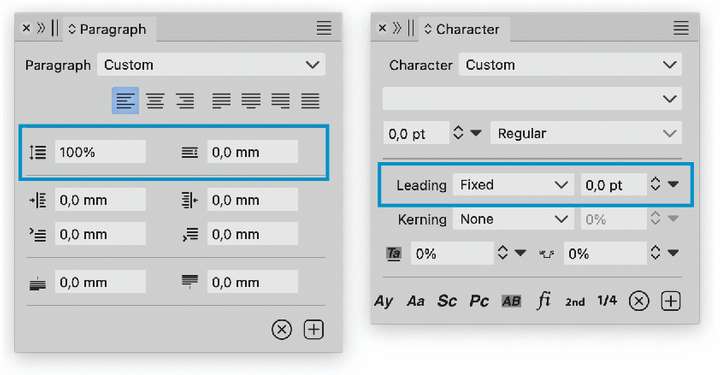Open Leading Fixed dropdown
This screenshot has width=720, height=375.
click(x=513, y=185)
